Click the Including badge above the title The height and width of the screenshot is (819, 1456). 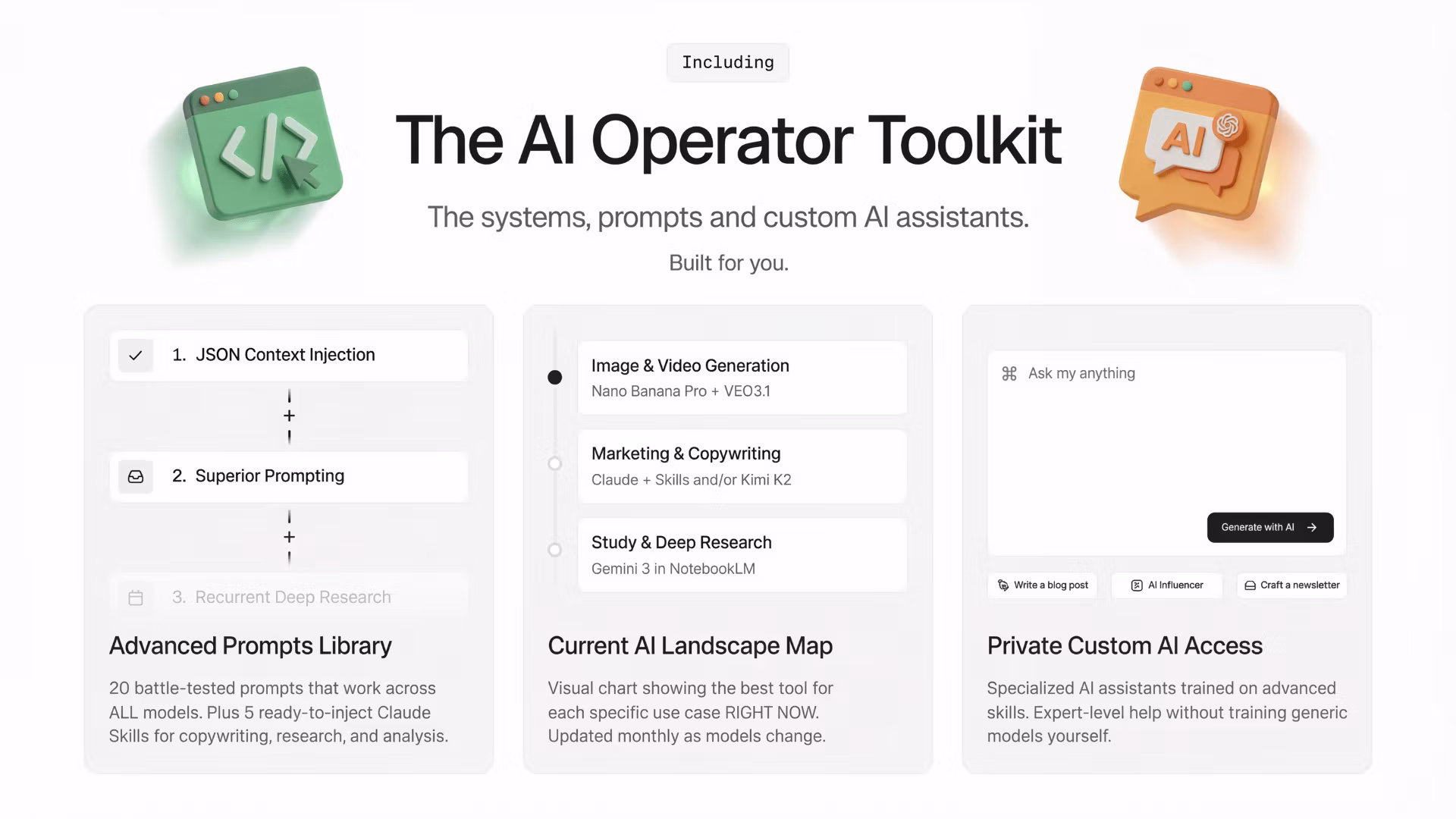click(x=728, y=62)
